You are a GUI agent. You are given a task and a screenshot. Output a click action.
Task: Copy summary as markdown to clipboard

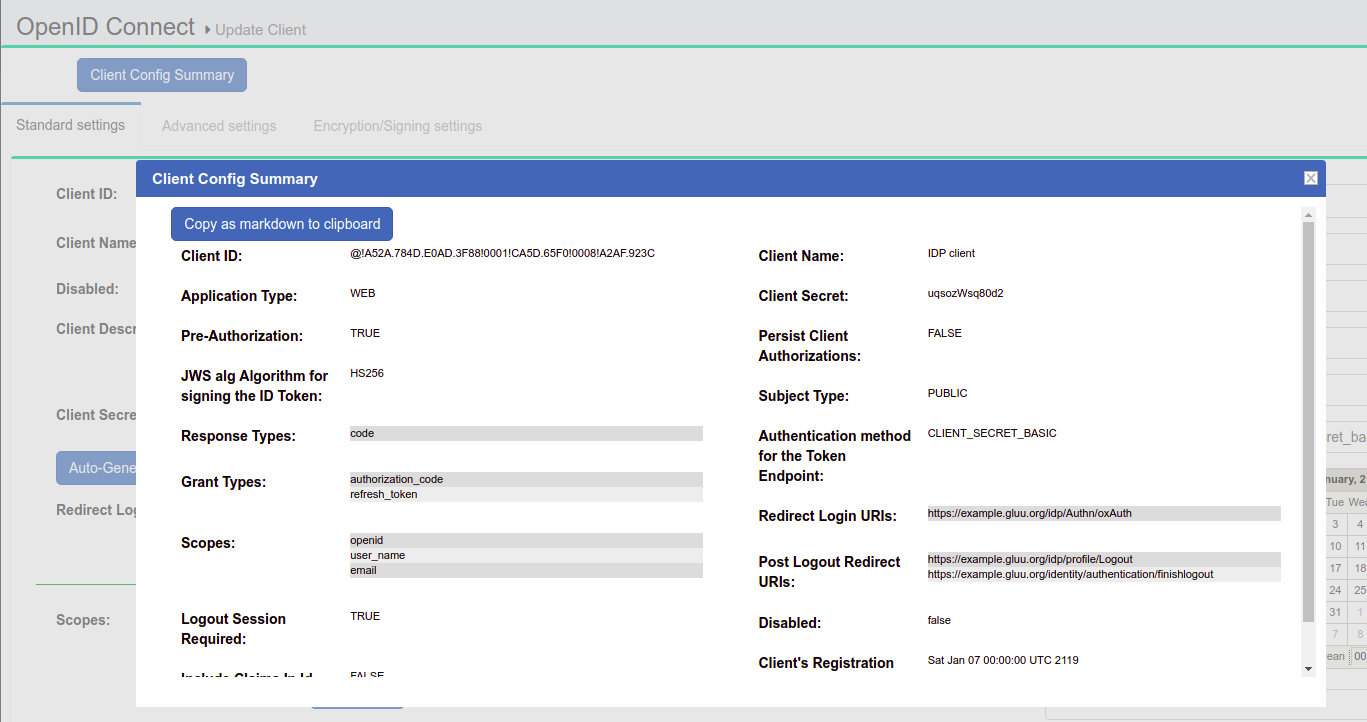click(282, 224)
